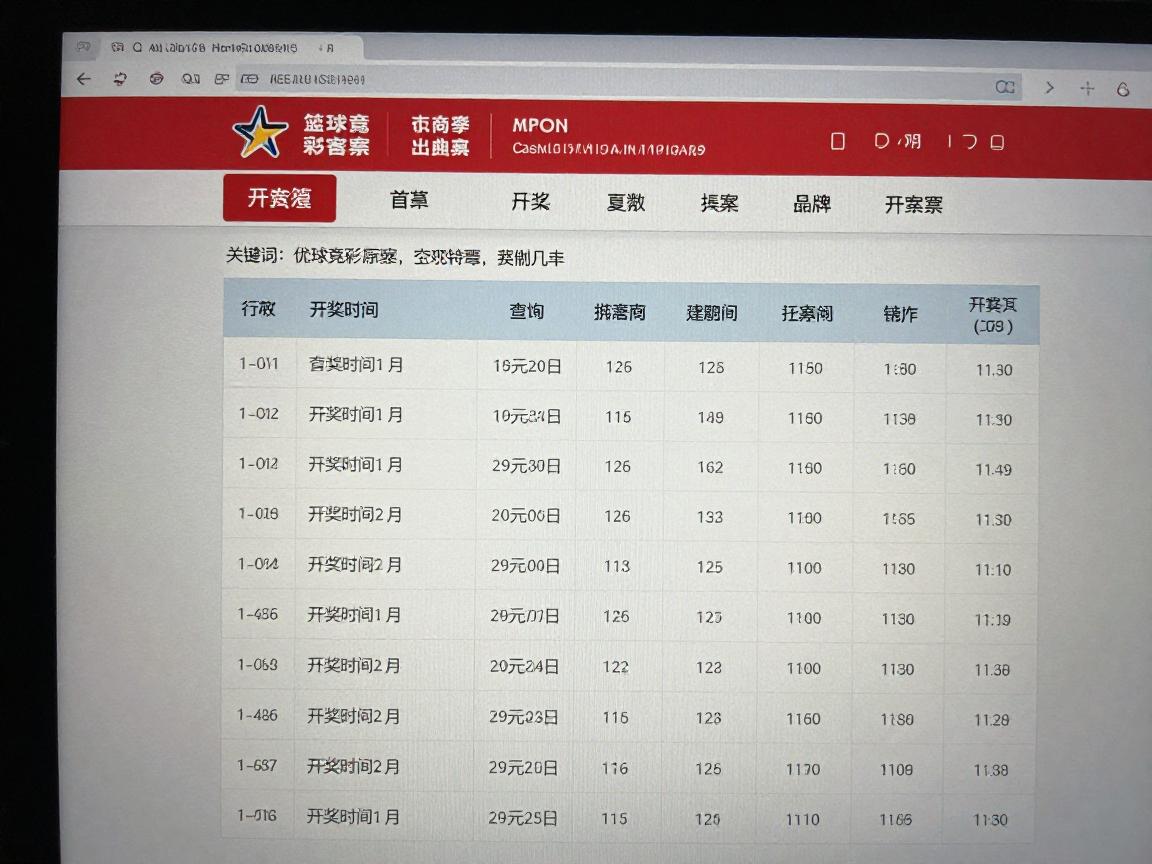Click the reload icon in browser toolbar
This screenshot has width=1152, height=864.
click(x=120, y=79)
